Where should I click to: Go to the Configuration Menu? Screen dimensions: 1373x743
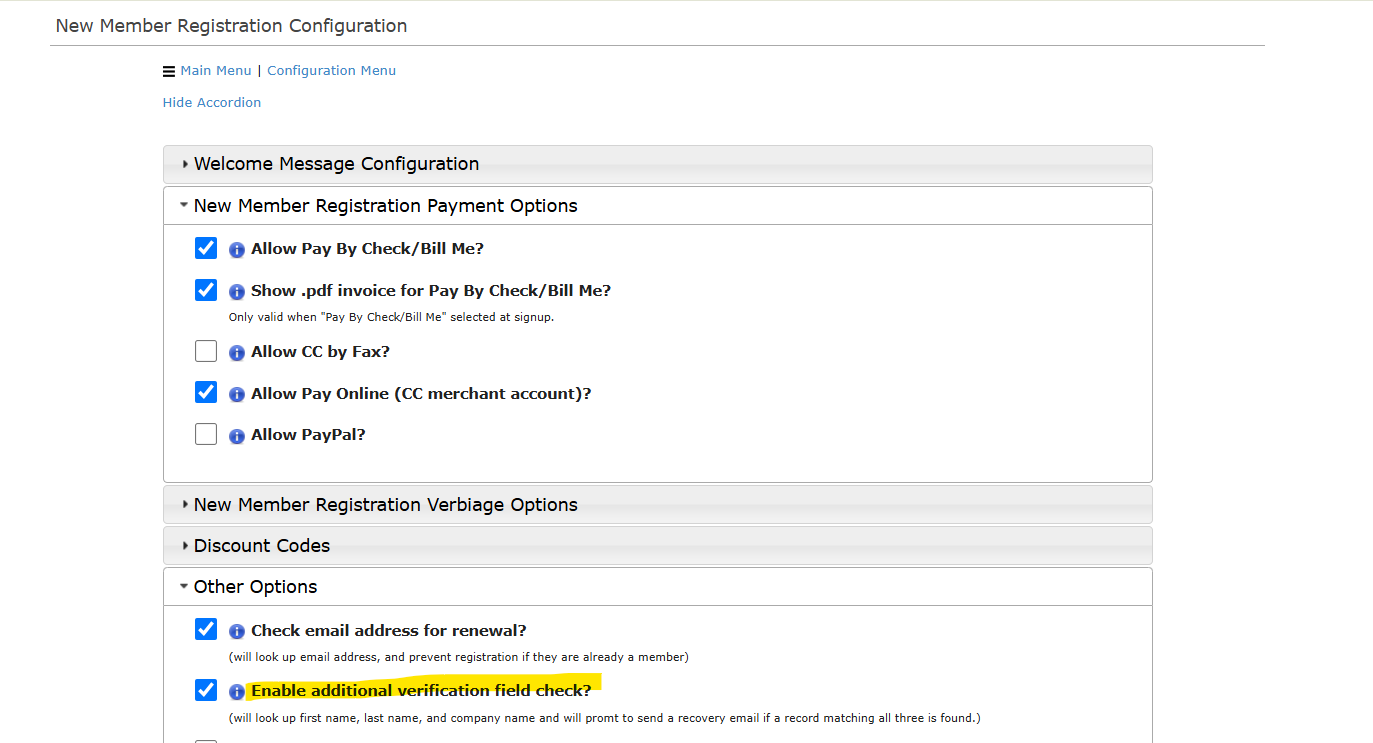[x=331, y=70]
